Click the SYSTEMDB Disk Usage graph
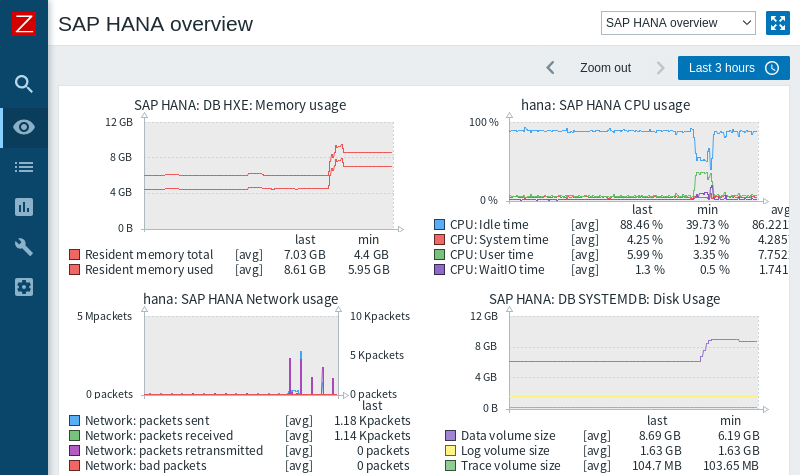Viewport: 800px width, 475px height. pos(634,362)
